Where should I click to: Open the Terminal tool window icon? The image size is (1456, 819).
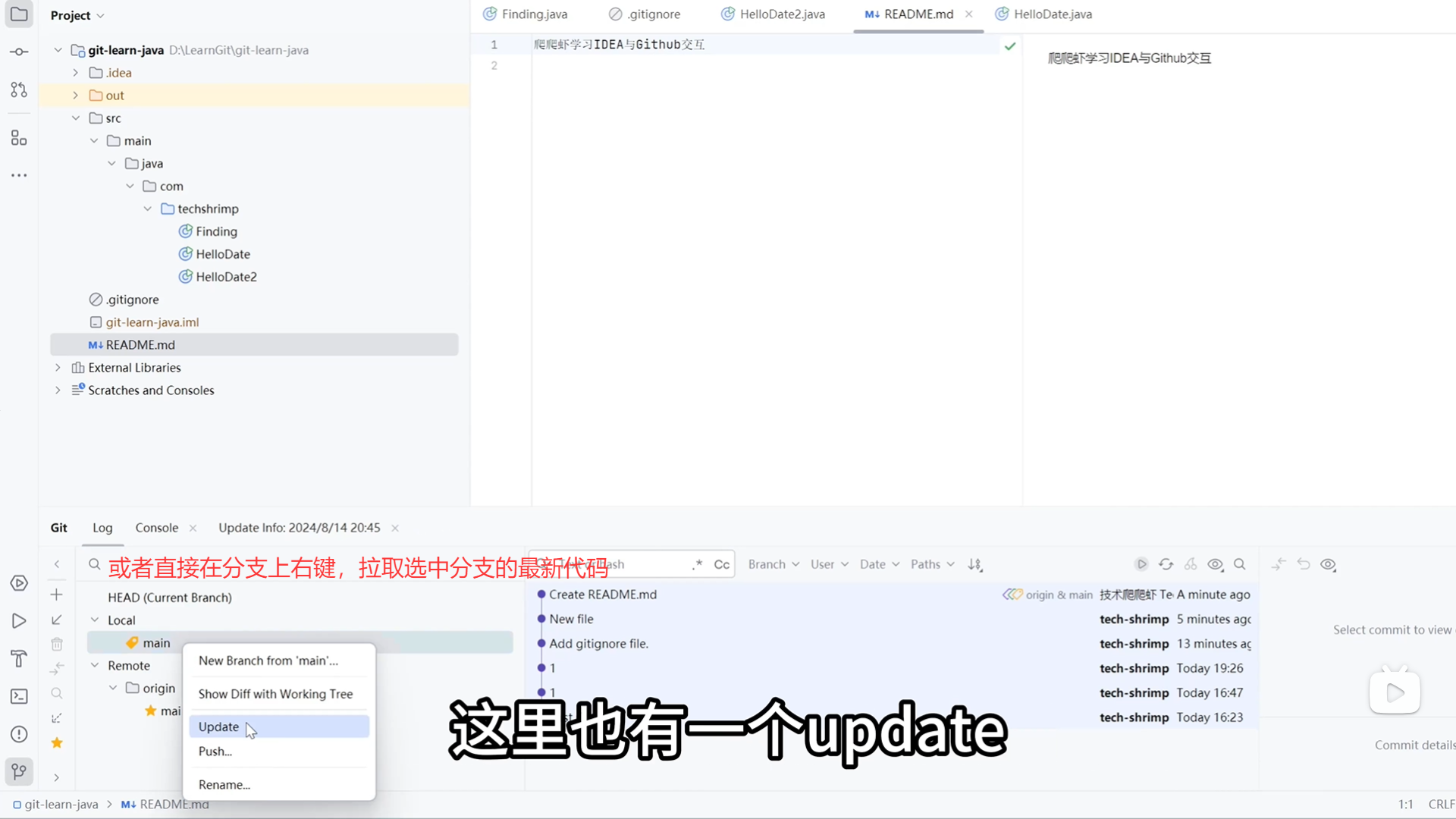(x=19, y=696)
